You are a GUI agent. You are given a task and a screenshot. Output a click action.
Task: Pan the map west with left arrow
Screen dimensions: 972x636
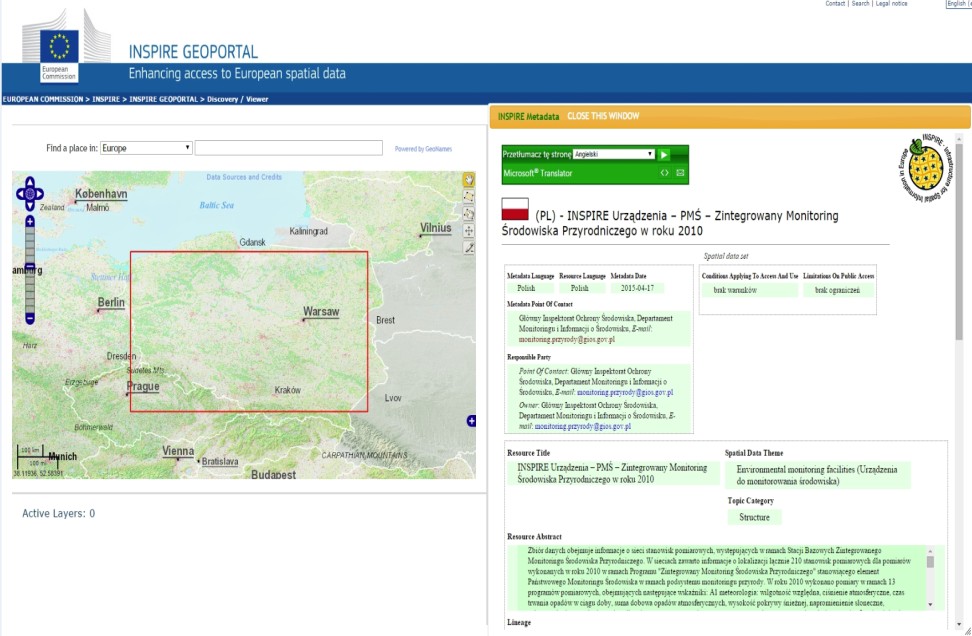(20, 193)
